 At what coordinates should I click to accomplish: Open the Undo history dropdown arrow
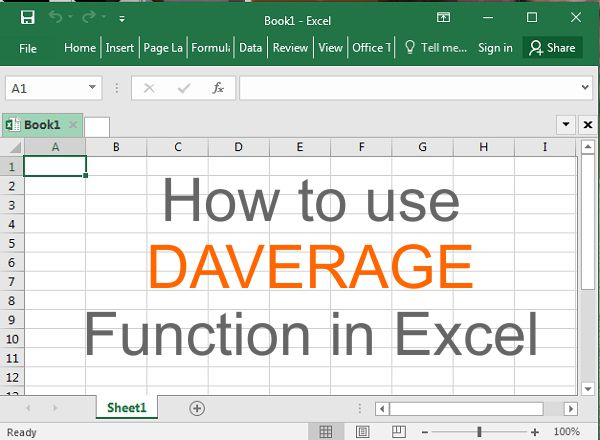(70, 17)
